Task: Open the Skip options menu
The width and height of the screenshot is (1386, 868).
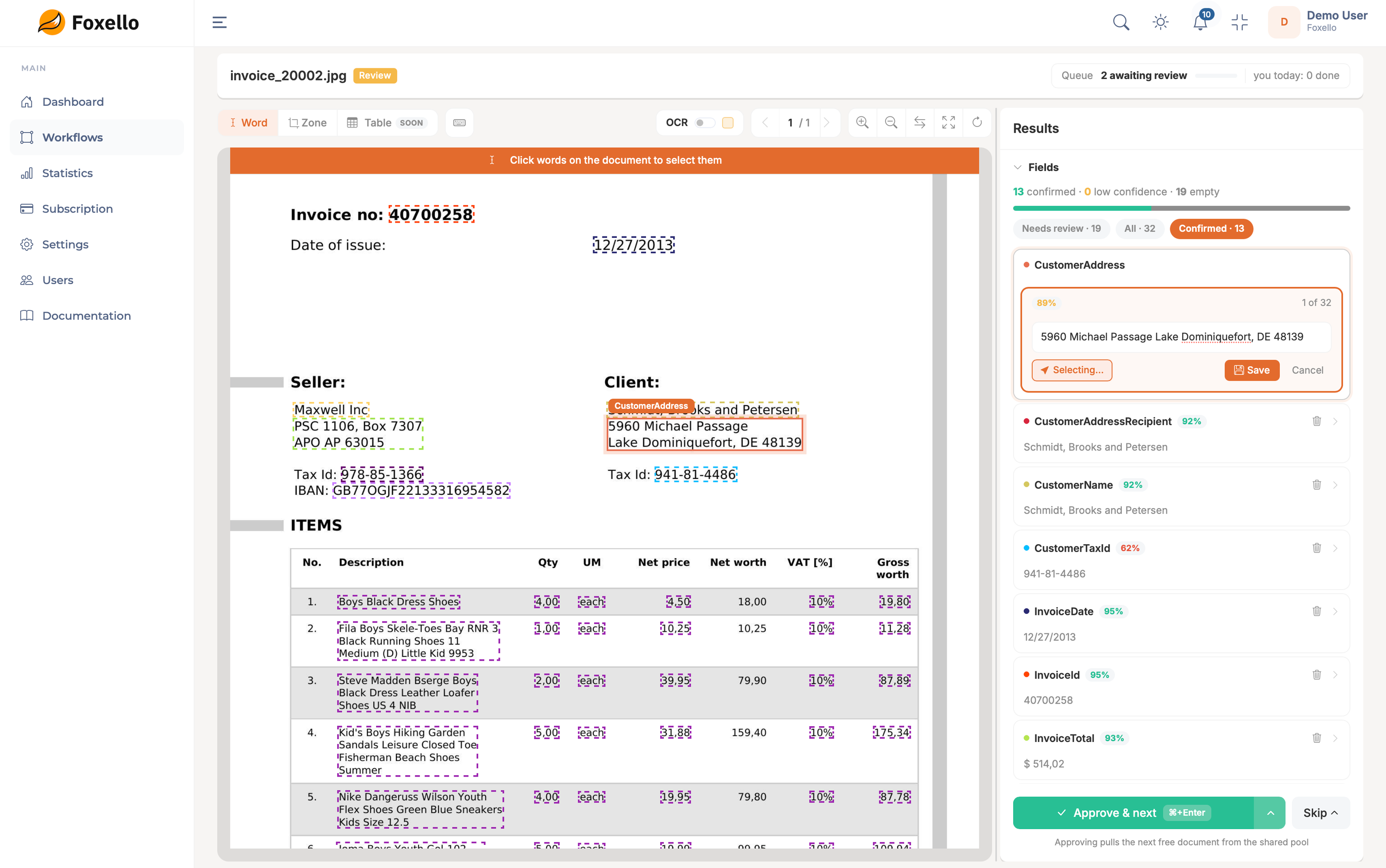Action: point(1320,812)
